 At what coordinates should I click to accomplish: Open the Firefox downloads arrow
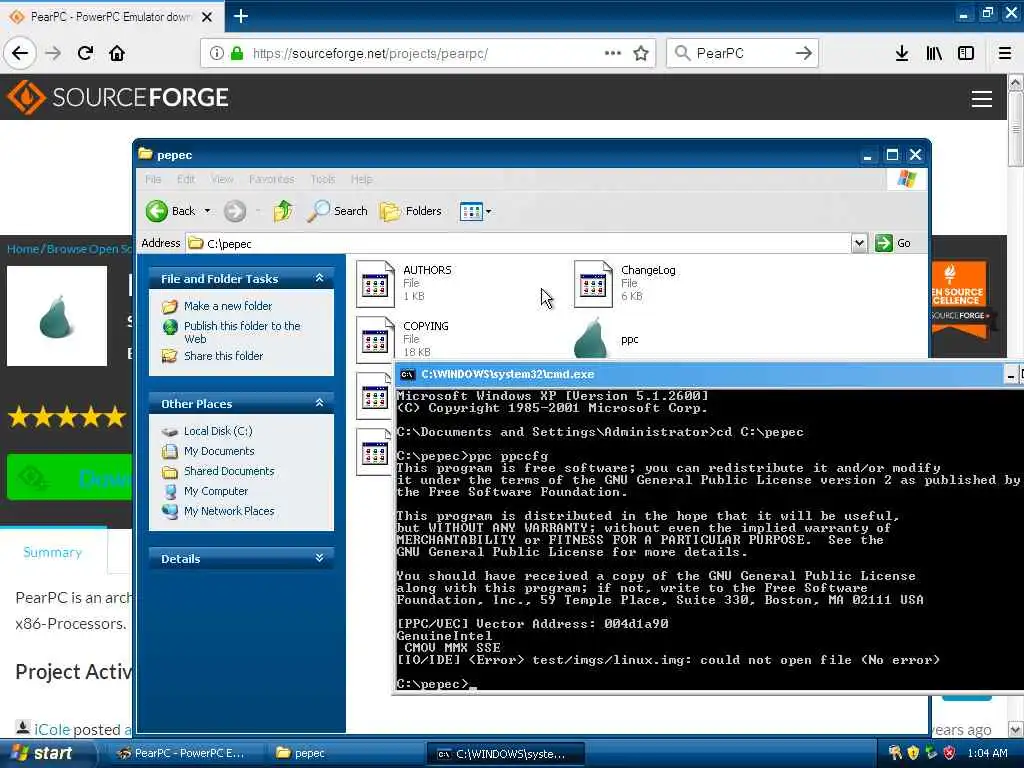coord(902,53)
